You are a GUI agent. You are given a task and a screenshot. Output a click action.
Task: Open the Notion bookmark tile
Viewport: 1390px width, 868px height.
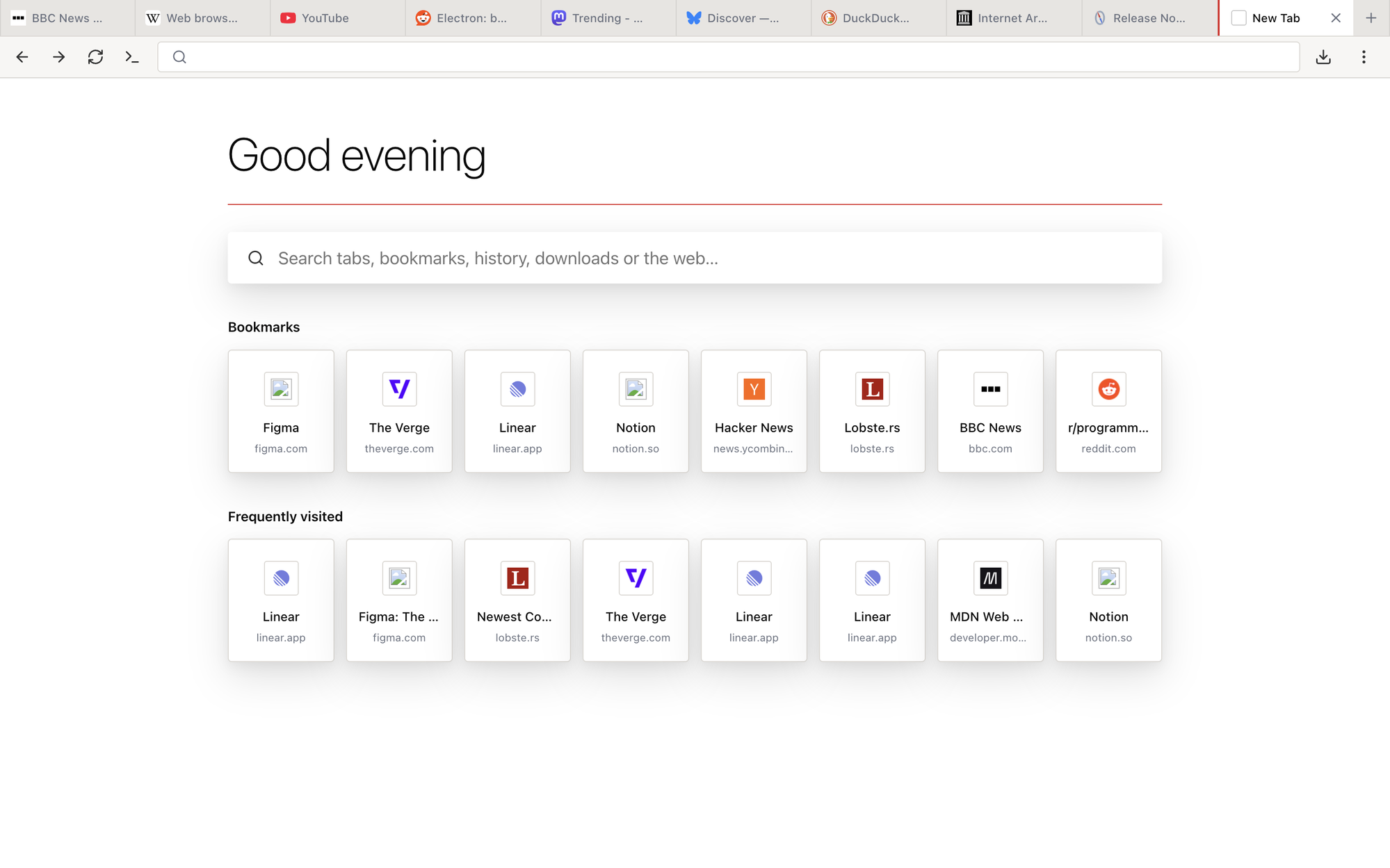(636, 411)
